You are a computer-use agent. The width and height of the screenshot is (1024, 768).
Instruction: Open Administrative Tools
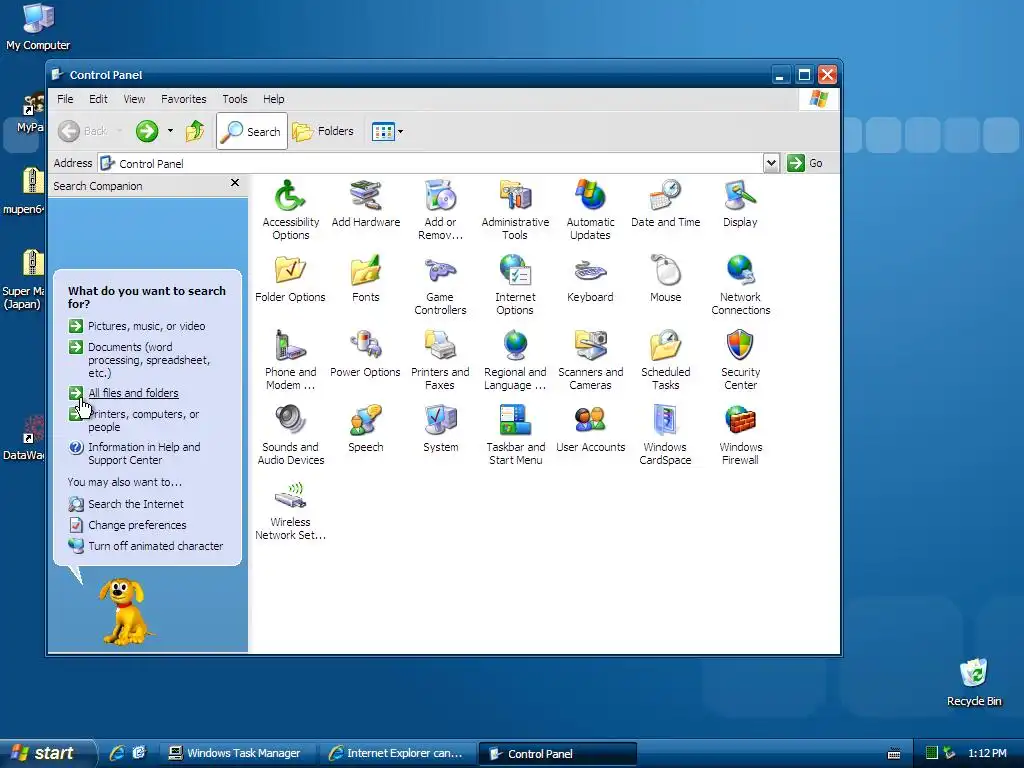[x=515, y=210]
